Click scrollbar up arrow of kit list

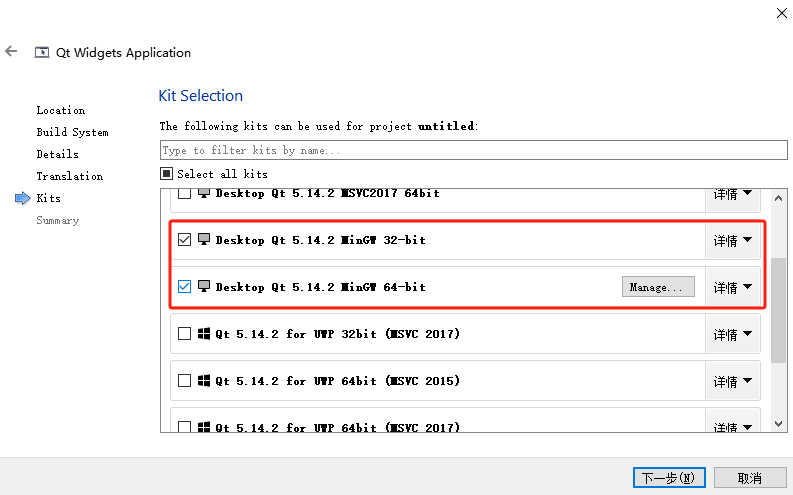778,198
